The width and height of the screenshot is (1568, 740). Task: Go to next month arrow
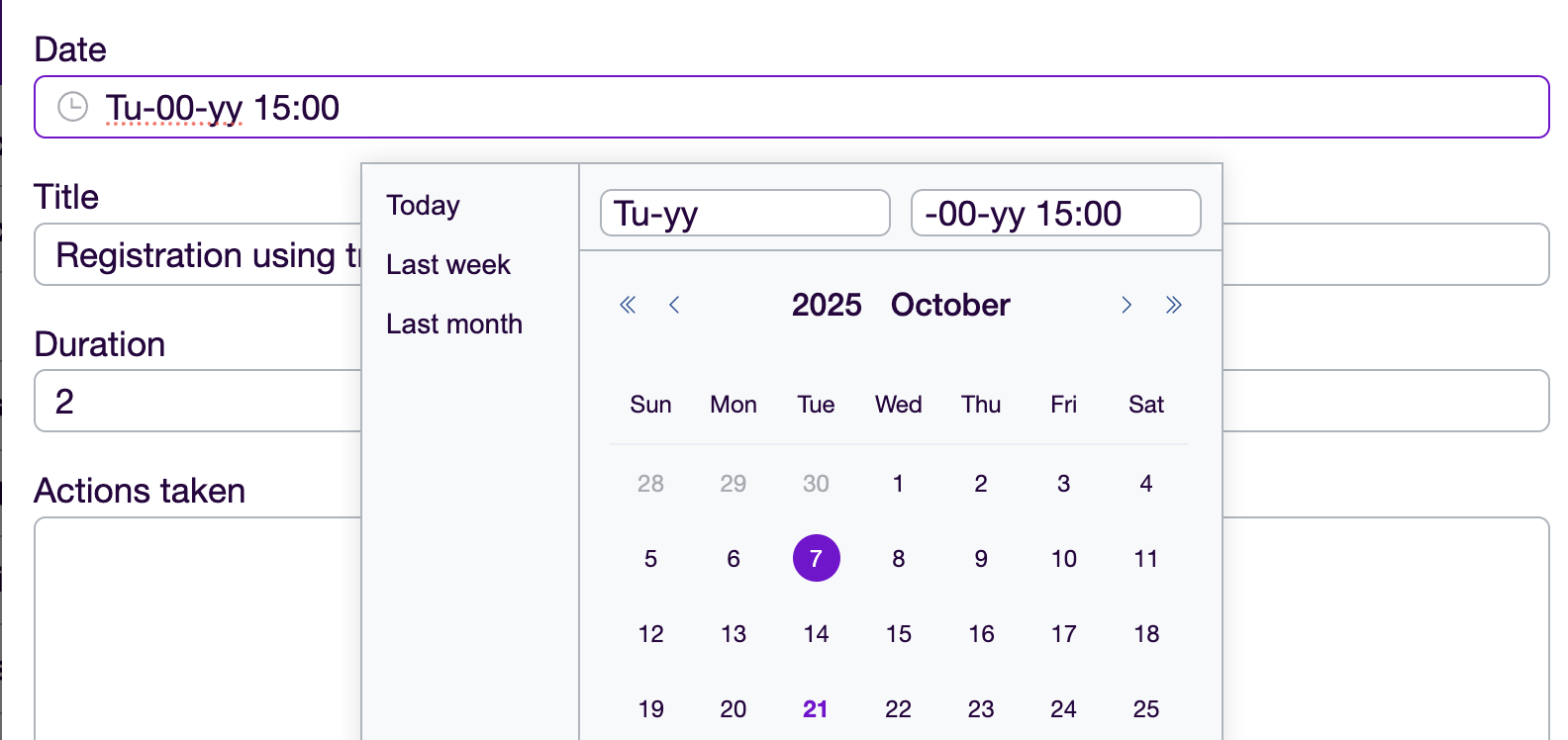click(x=1127, y=305)
